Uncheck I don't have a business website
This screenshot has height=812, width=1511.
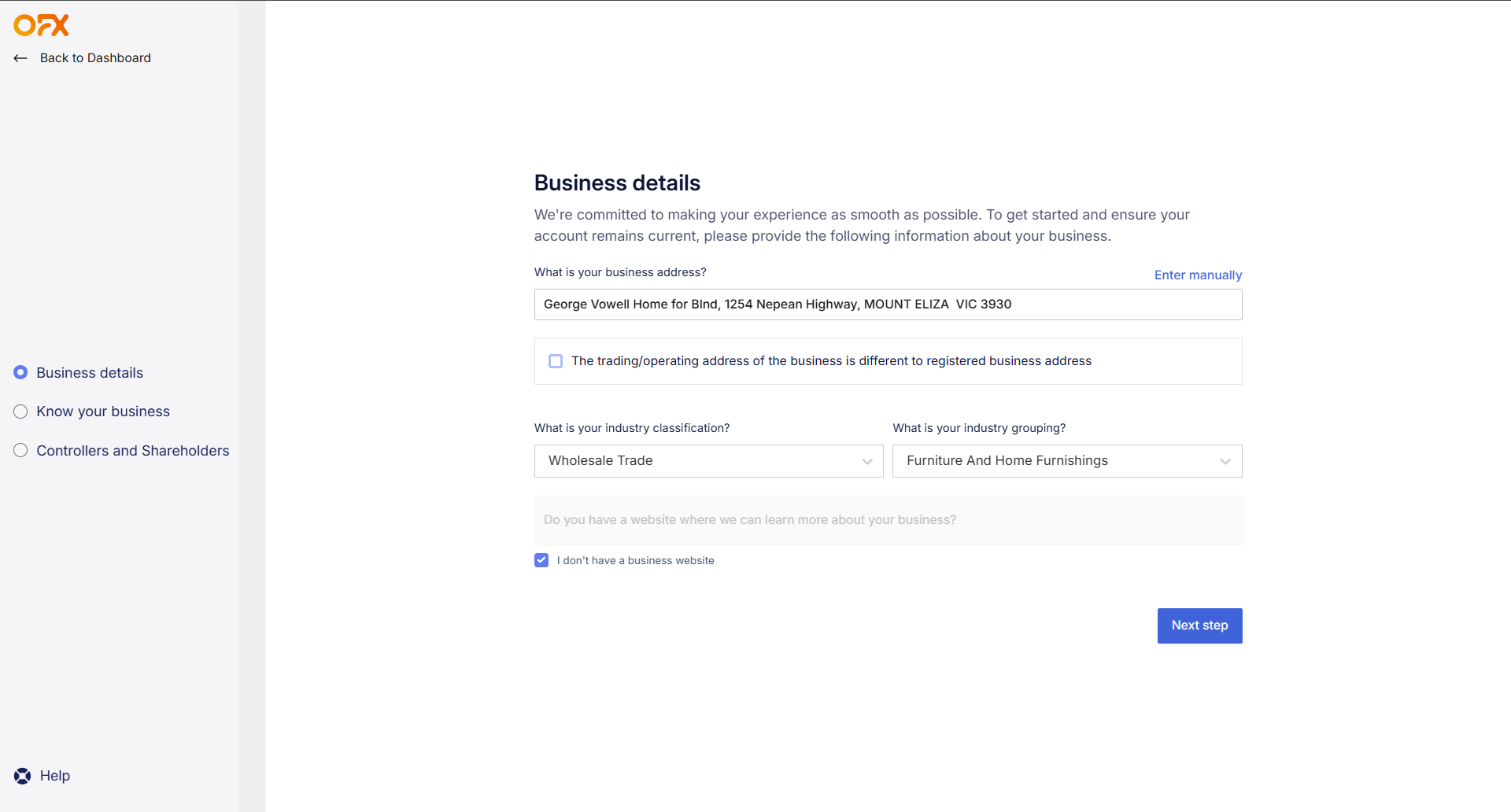point(541,560)
